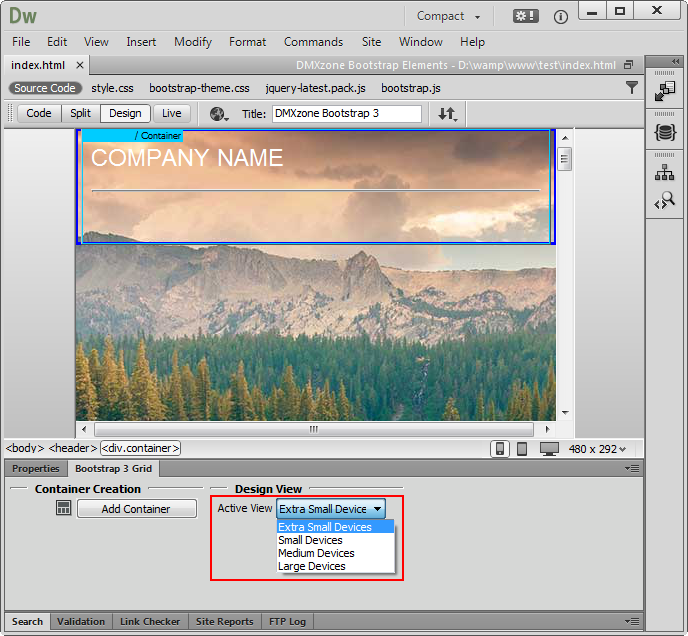The image size is (688, 636).
Task: Restore down the document window icon
Action: 628,65
